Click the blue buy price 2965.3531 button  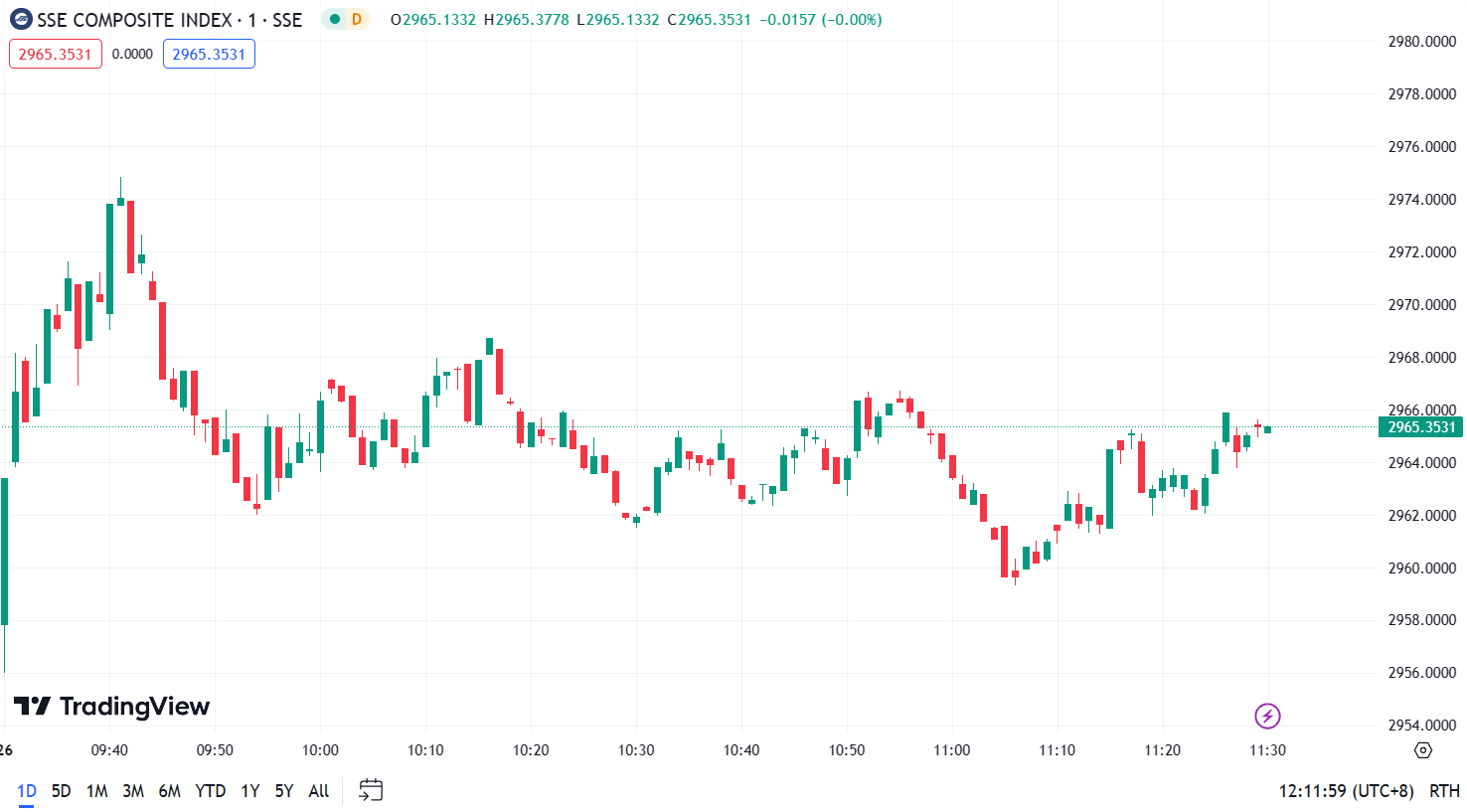point(209,54)
